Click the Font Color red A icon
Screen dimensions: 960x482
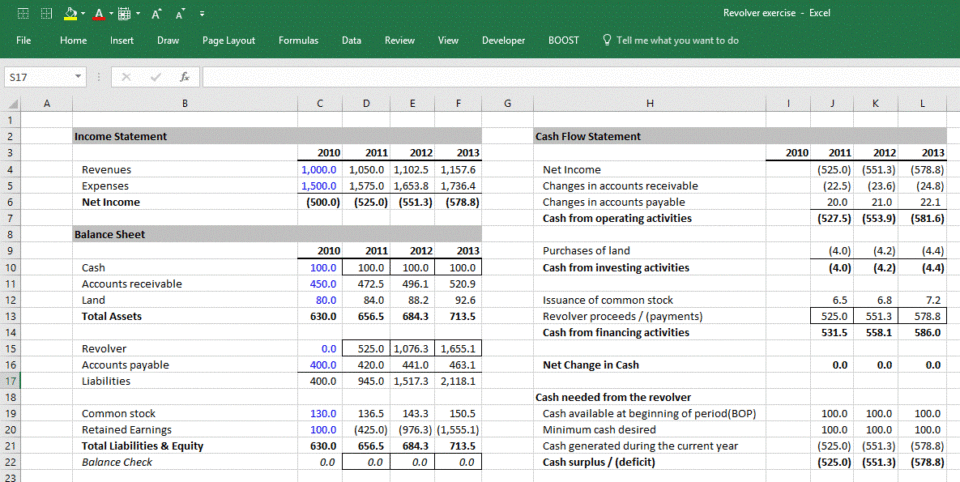(x=99, y=13)
